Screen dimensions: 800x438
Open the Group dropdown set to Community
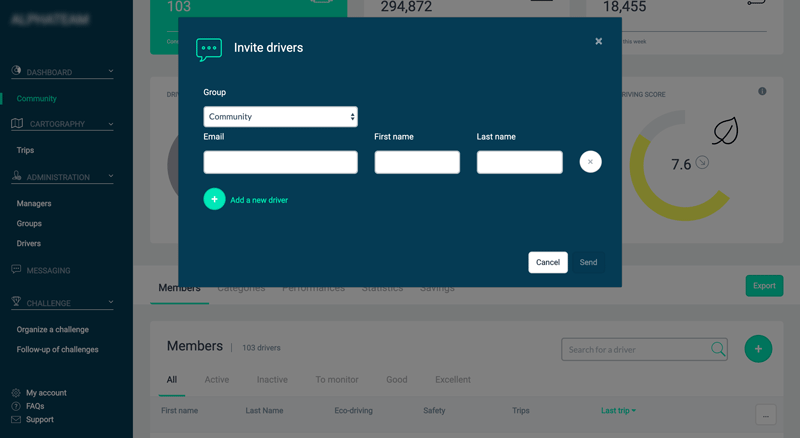click(280, 117)
